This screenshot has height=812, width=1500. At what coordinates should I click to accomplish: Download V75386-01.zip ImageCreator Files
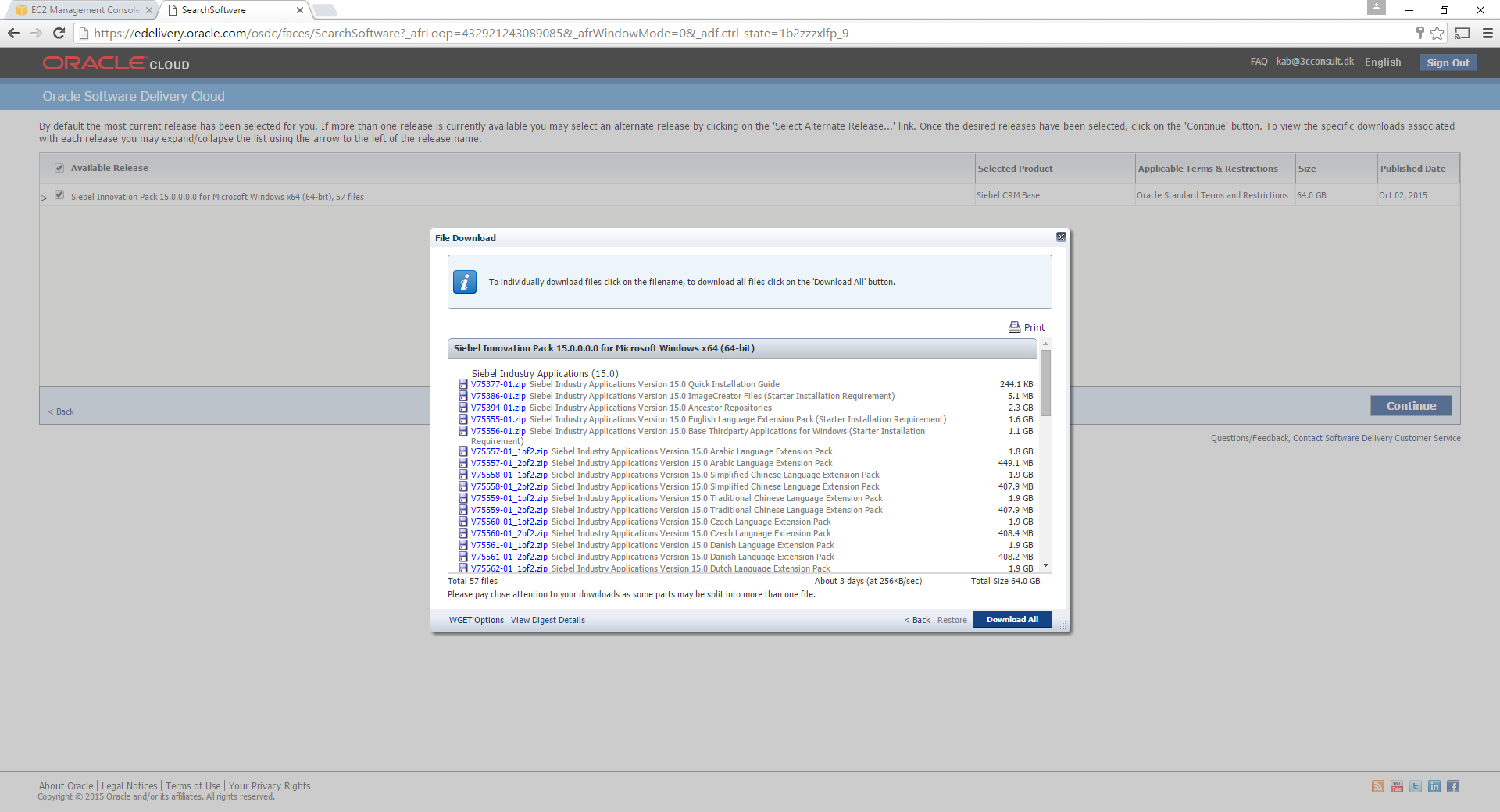498,396
